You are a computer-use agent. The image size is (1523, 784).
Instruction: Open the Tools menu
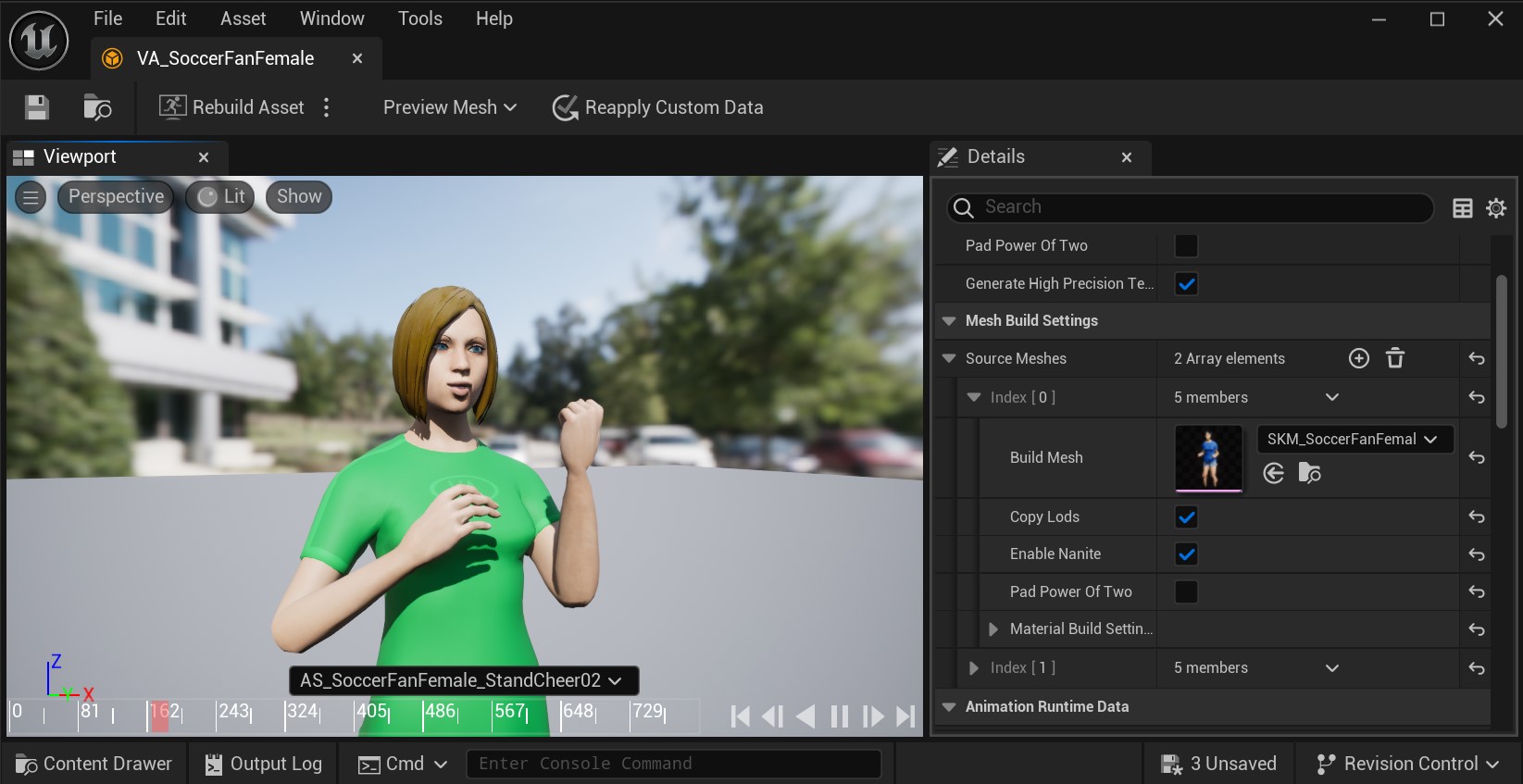pos(419,19)
